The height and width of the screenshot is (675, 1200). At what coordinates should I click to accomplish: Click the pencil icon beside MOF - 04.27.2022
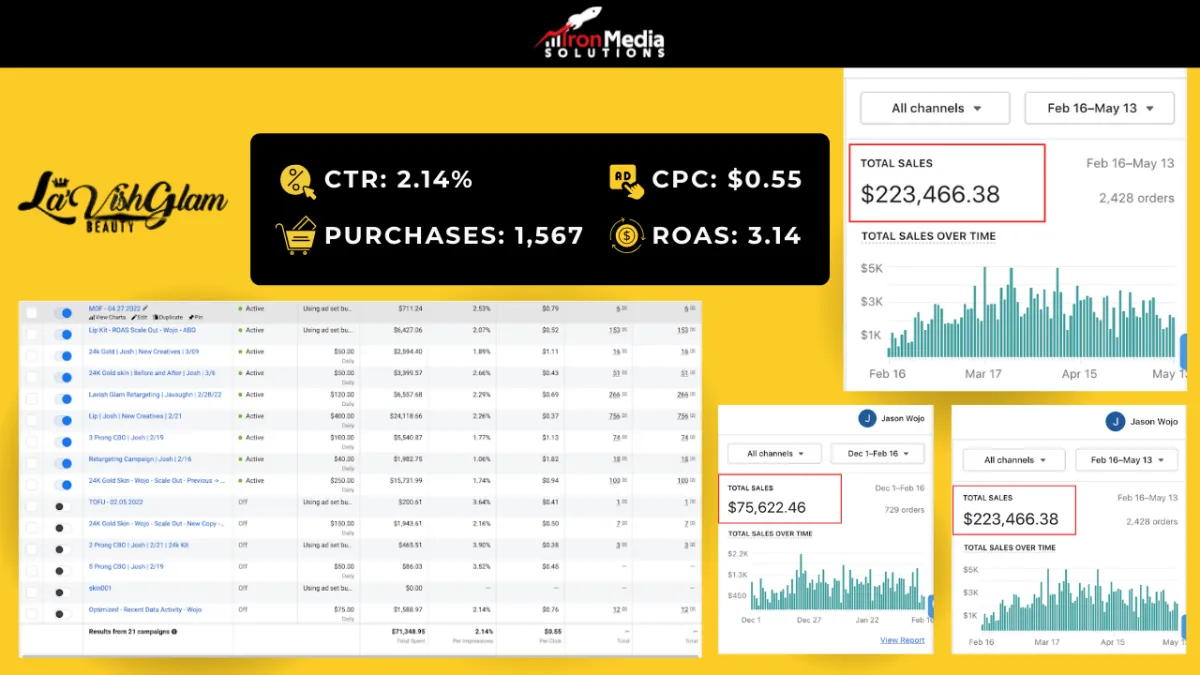click(145, 308)
